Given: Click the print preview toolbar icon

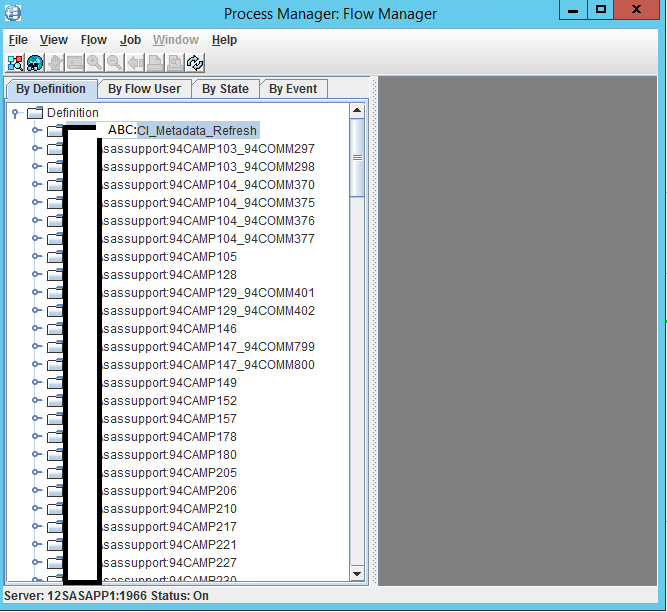Looking at the screenshot, I should pyautogui.click(x=175, y=63).
